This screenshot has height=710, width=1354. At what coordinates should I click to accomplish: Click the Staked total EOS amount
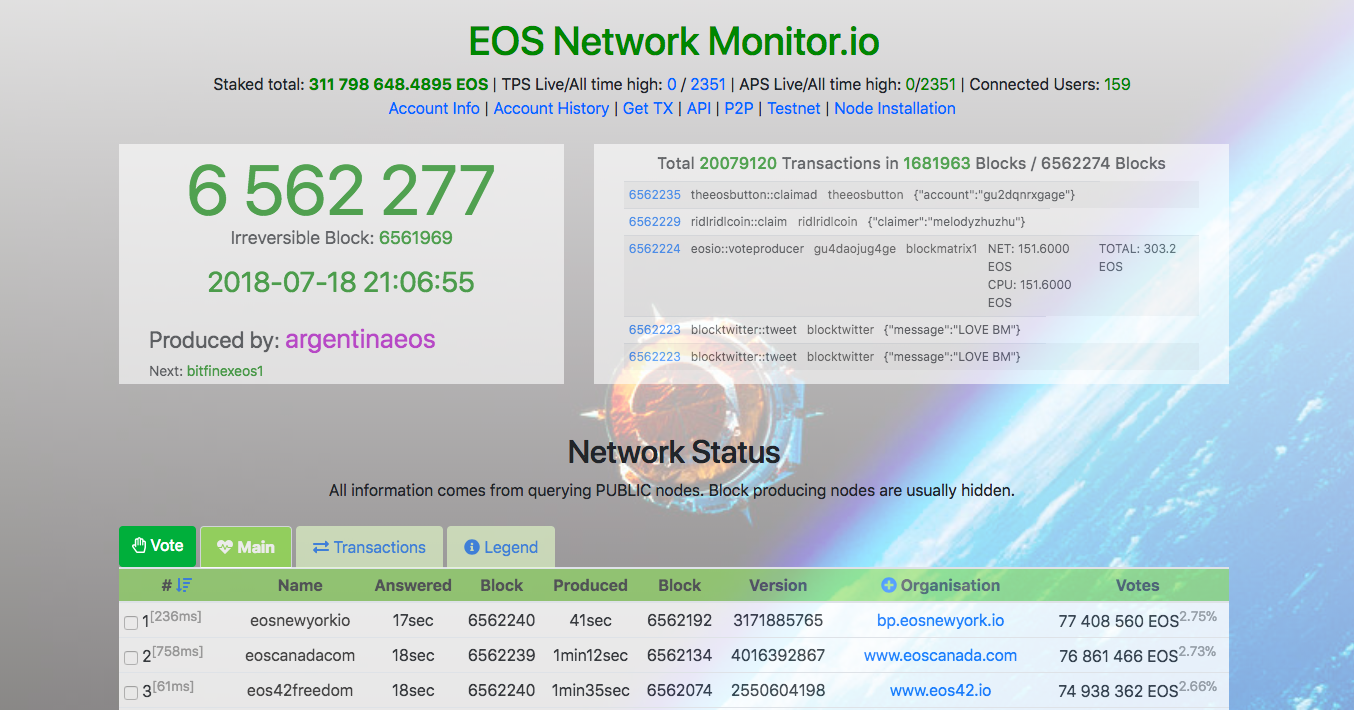[398, 84]
